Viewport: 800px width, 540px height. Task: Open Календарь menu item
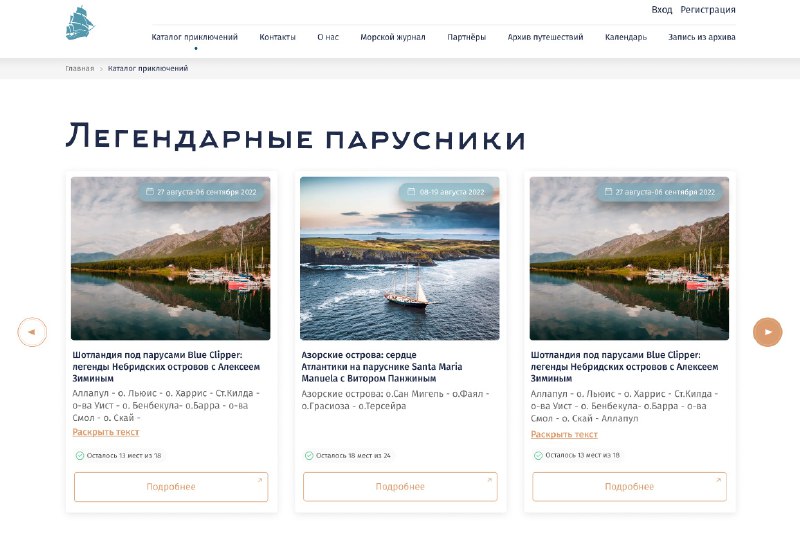pos(626,37)
